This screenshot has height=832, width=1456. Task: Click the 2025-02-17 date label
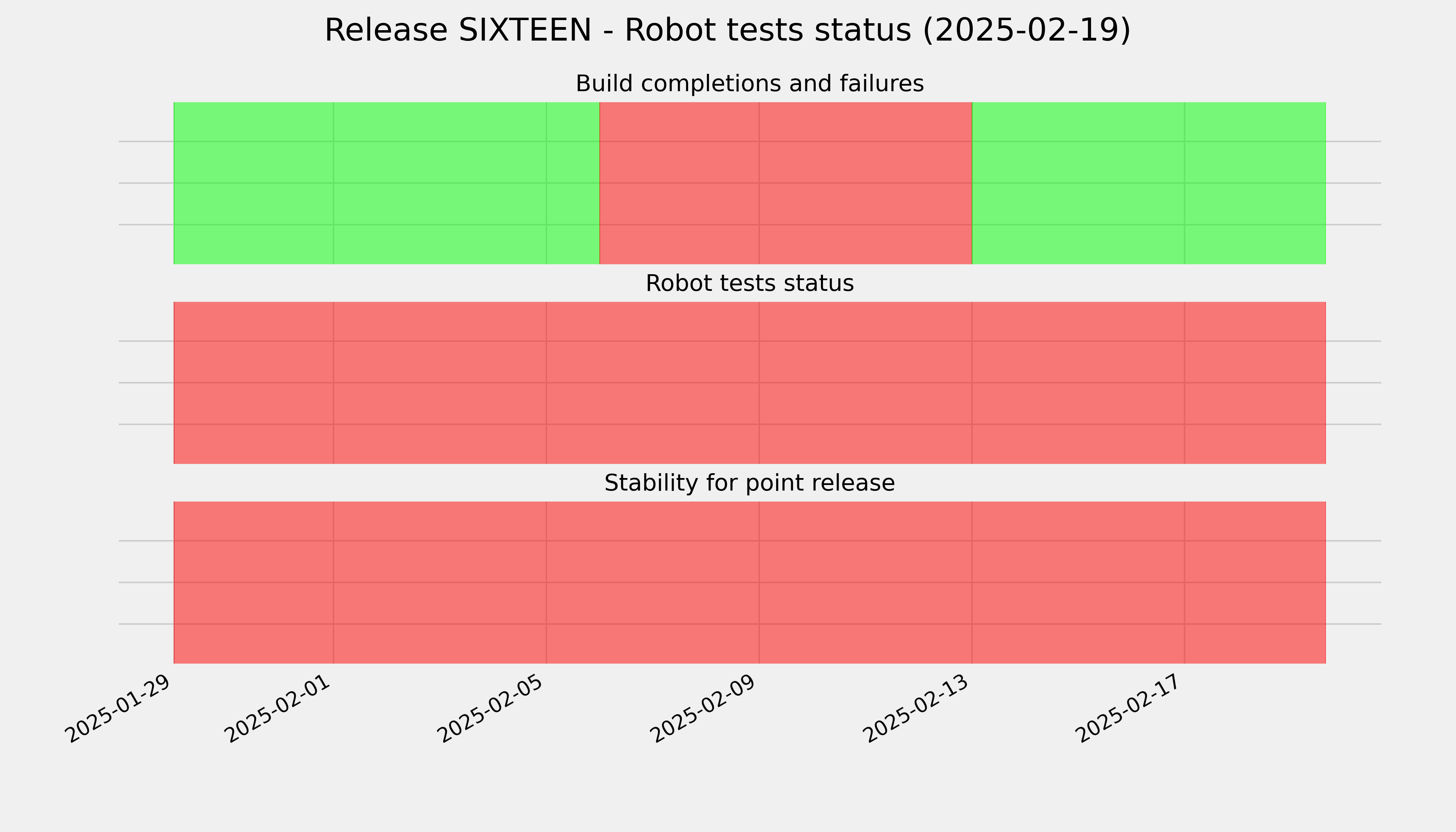pyautogui.click(x=1129, y=709)
